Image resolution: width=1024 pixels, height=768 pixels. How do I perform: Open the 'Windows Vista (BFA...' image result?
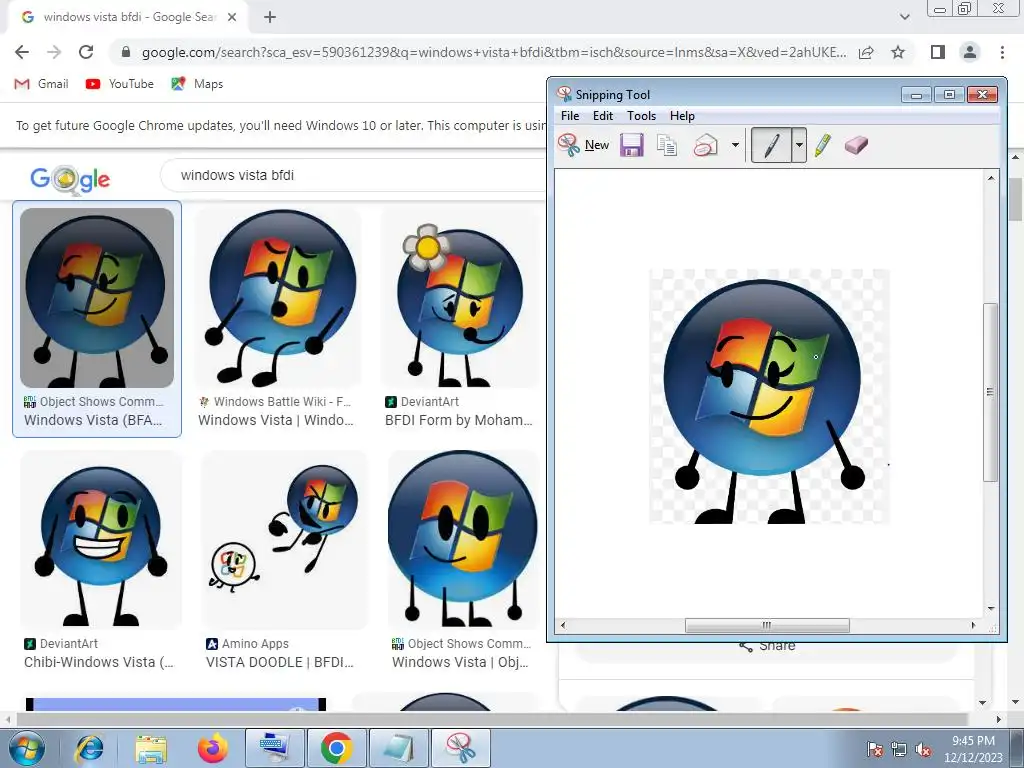97,298
